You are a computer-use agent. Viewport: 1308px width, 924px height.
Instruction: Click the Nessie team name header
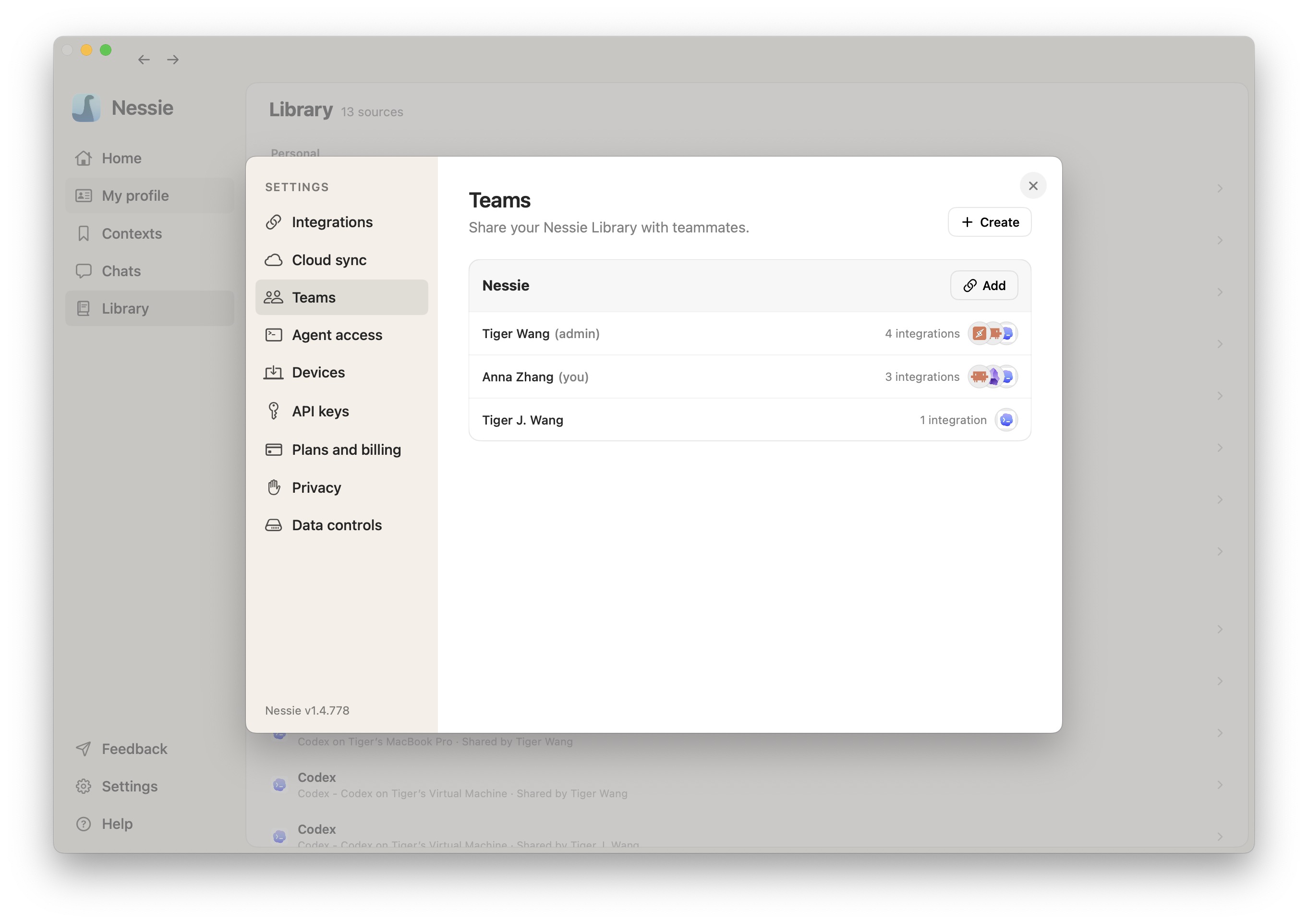(x=505, y=285)
